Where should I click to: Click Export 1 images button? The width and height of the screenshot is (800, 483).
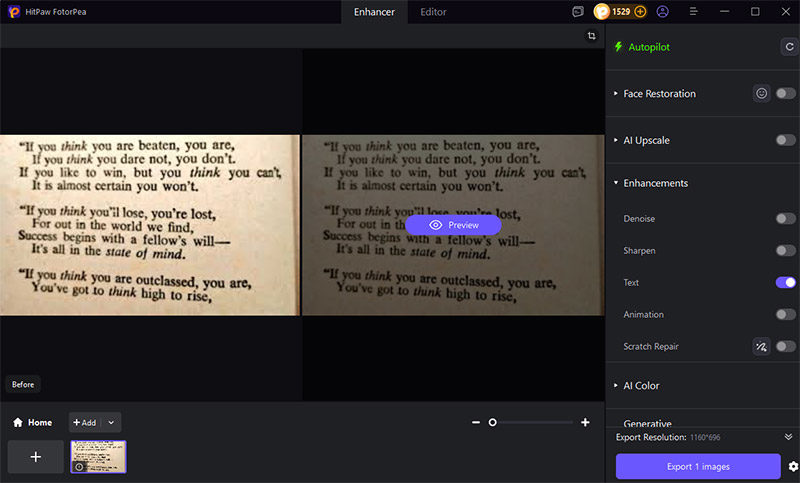click(698, 466)
